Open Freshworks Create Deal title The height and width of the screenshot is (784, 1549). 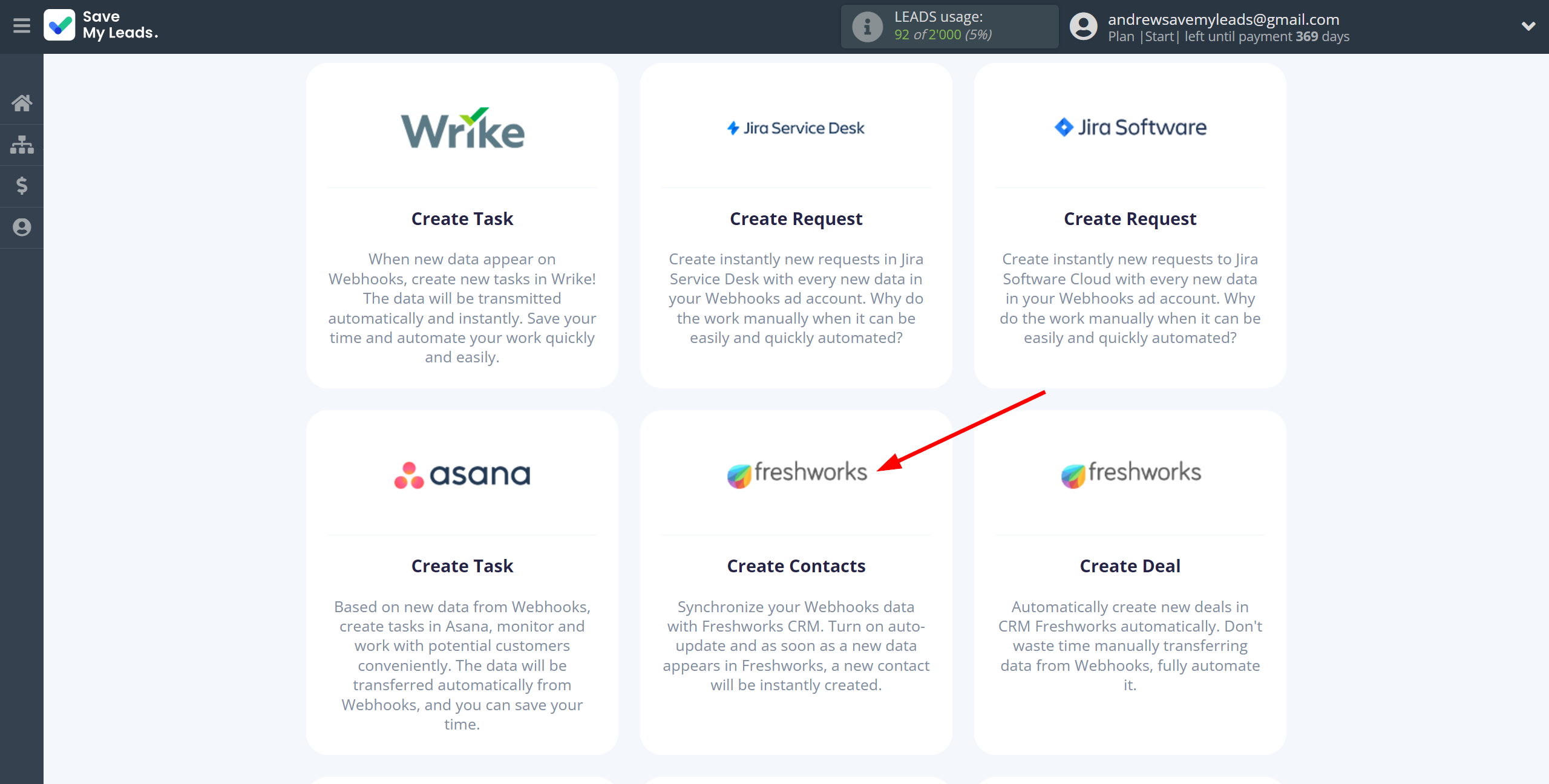(1130, 566)
